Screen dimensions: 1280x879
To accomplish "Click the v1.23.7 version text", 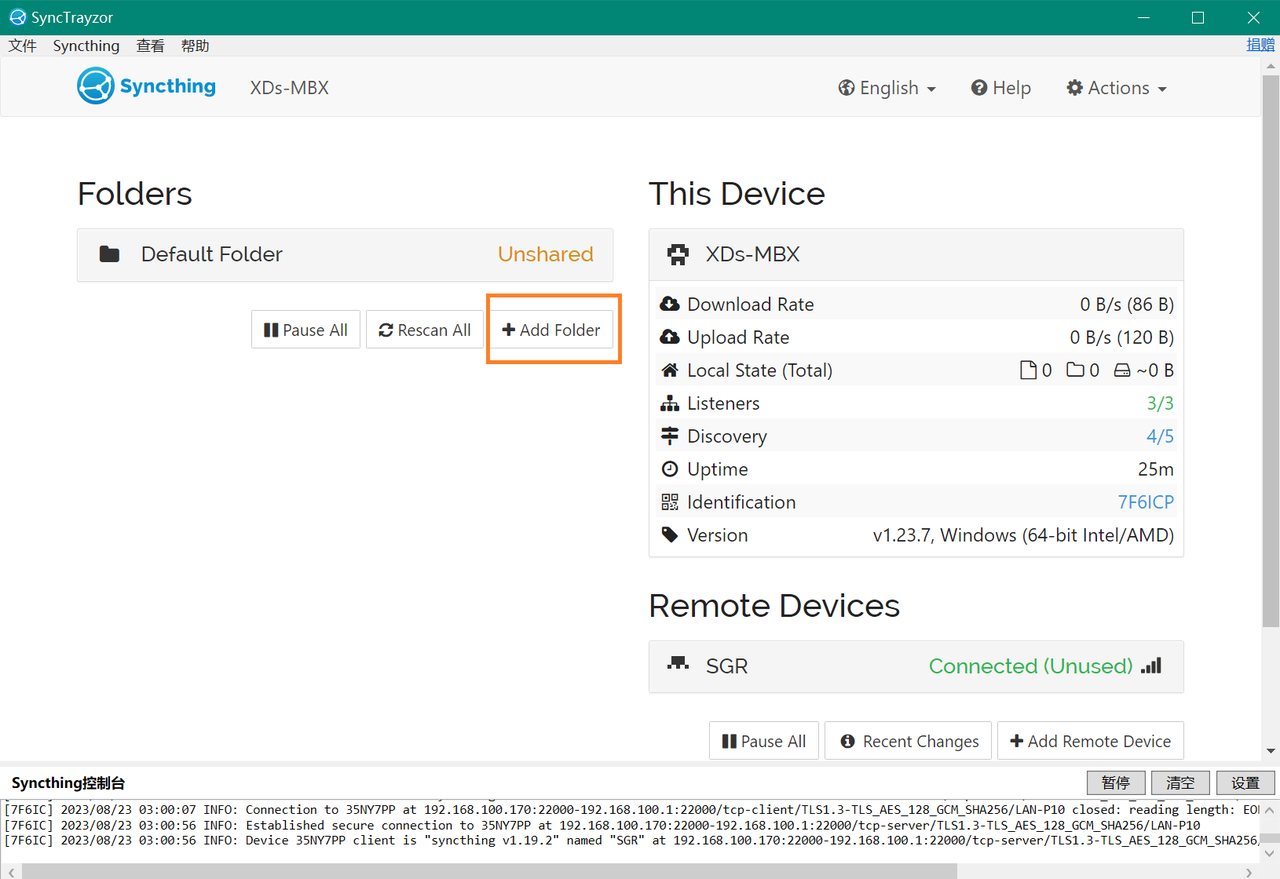I will 1023,535.
